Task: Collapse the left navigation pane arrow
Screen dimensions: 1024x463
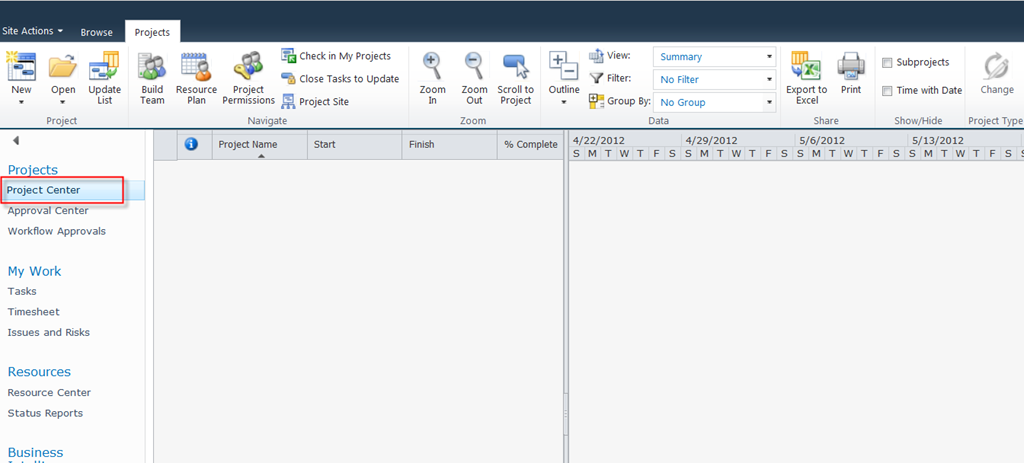Action: coord(16,140)
